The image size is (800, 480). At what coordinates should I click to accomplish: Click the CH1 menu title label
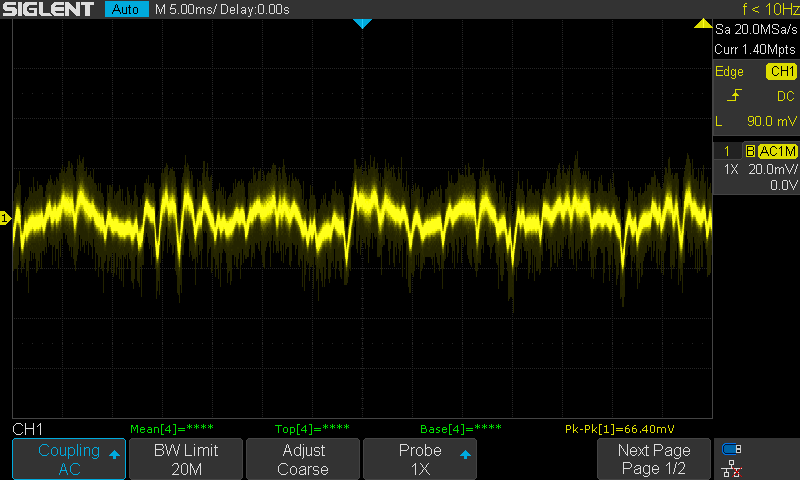click(28, 429)
